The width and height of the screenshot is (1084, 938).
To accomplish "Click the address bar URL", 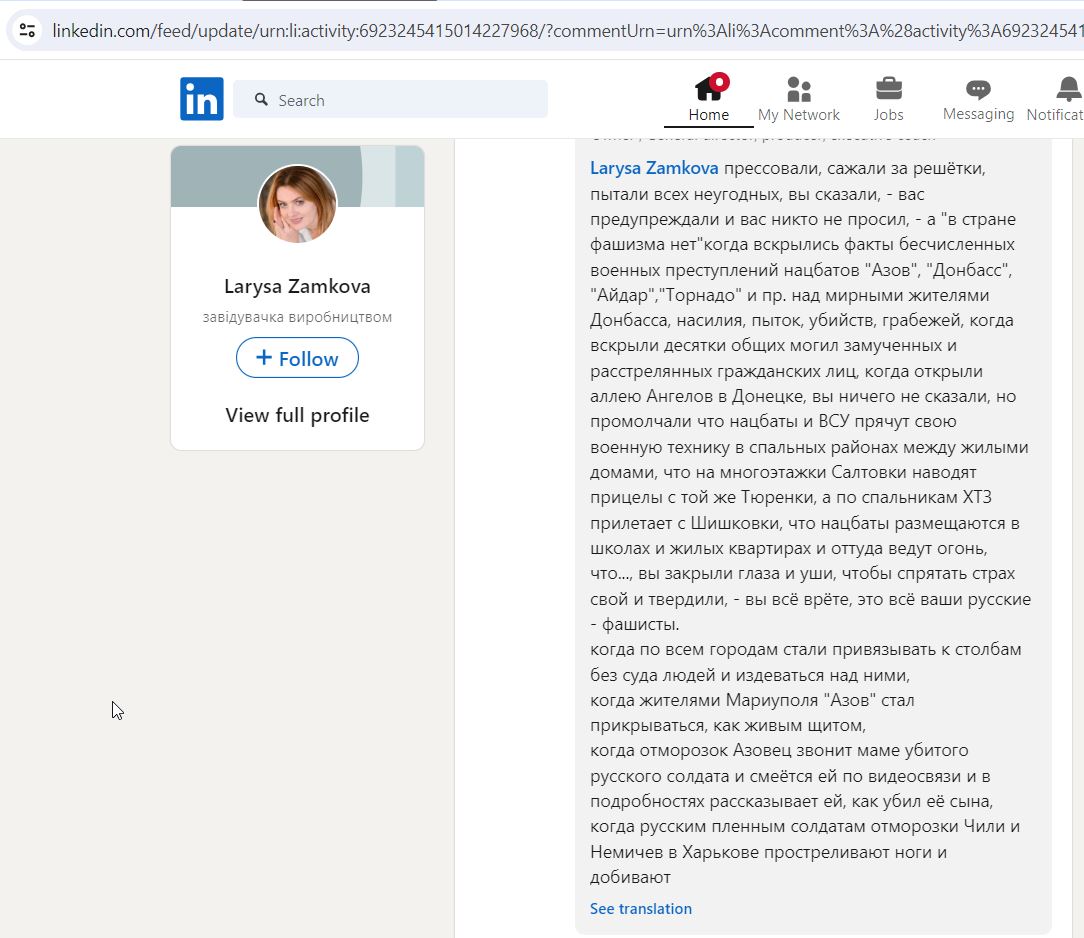I will point(400,31).
